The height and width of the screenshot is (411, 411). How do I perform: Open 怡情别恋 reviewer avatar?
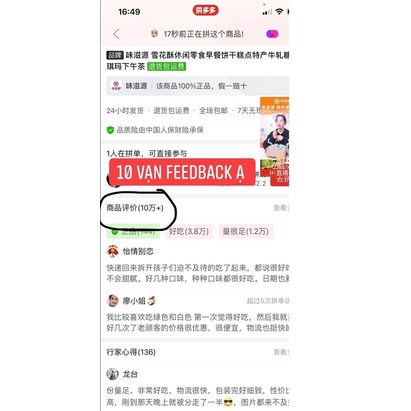113,251
